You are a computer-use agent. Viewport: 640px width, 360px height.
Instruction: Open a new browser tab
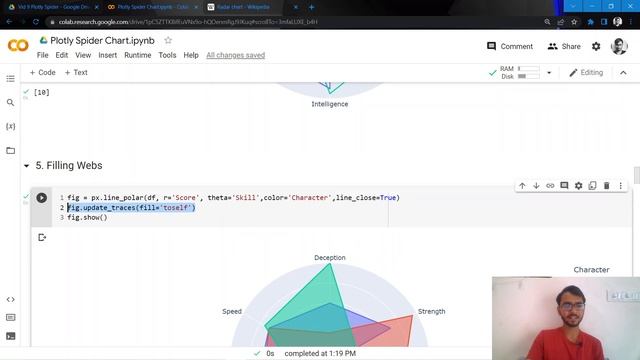tap(311, 7)
